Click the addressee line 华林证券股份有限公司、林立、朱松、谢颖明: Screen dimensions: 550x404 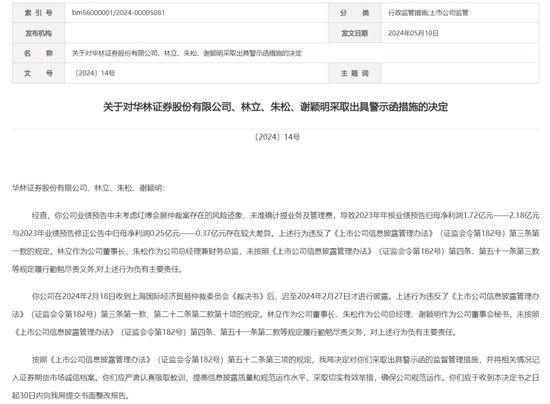coord(88,188)
